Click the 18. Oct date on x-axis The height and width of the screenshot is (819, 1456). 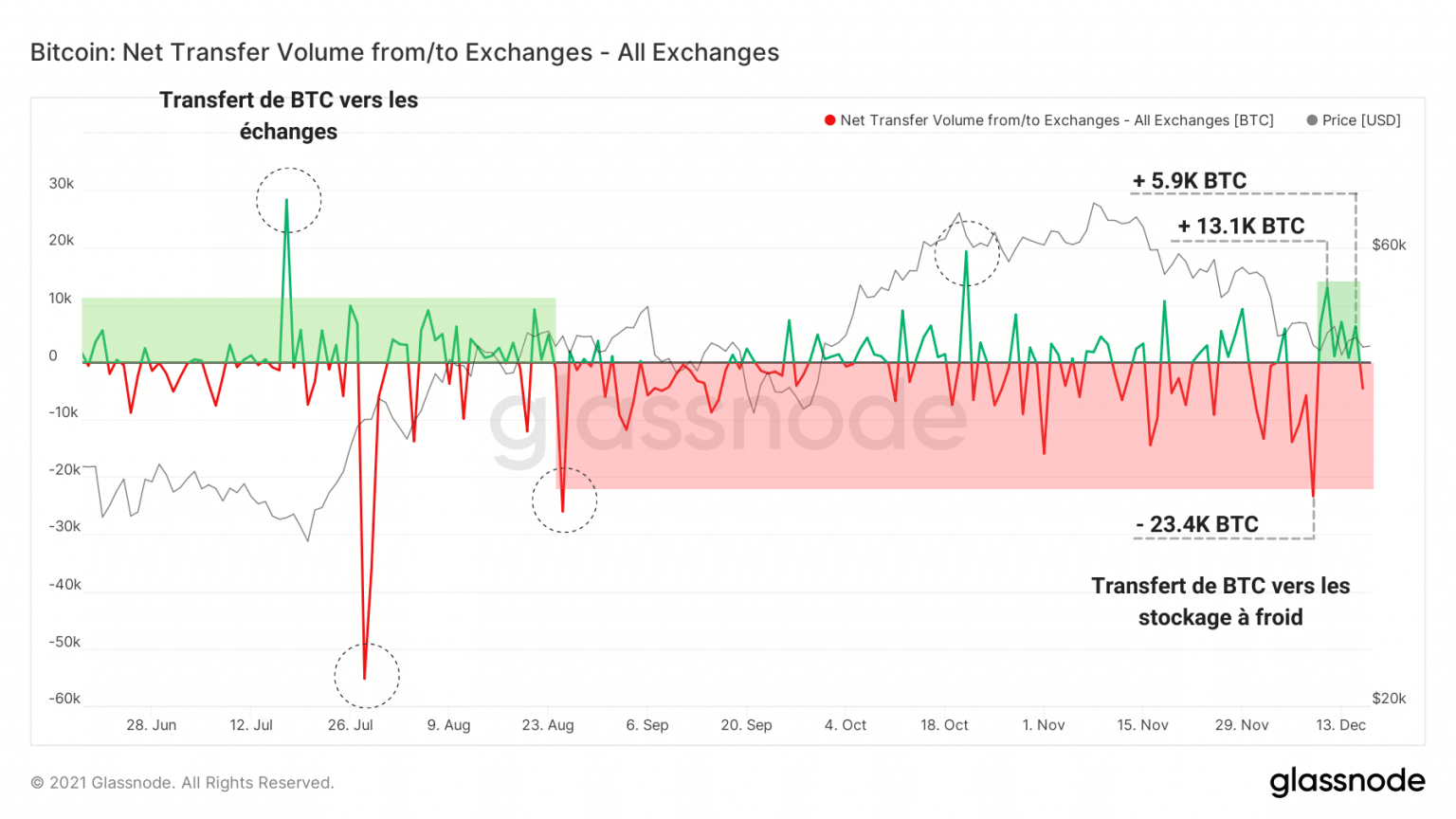(944, 725)
